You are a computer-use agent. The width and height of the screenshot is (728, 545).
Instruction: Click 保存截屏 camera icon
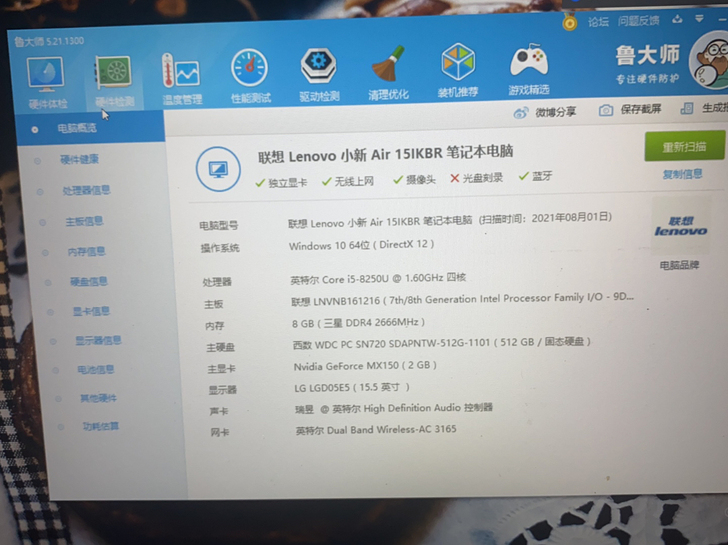coord(605,110)
